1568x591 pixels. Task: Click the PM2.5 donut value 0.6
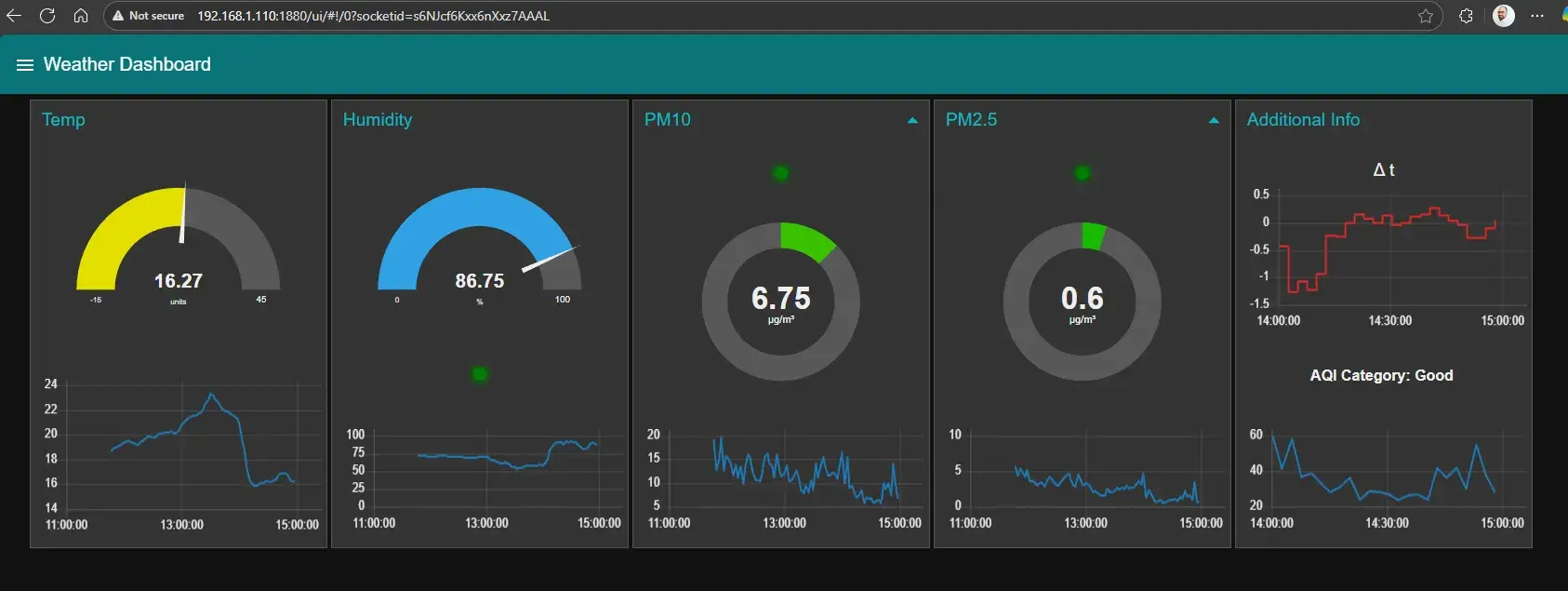tap(1083, 299)
